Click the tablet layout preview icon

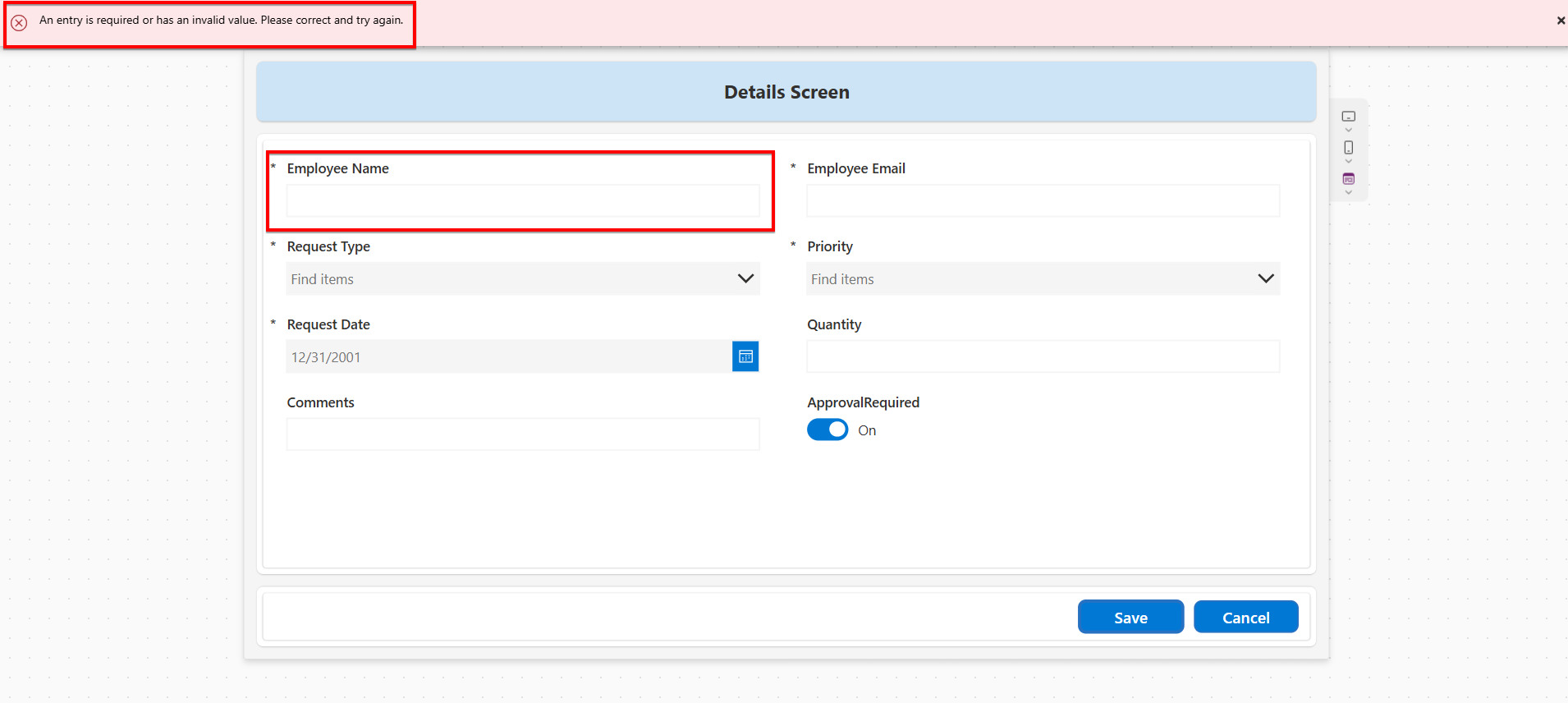point(1348,117)
